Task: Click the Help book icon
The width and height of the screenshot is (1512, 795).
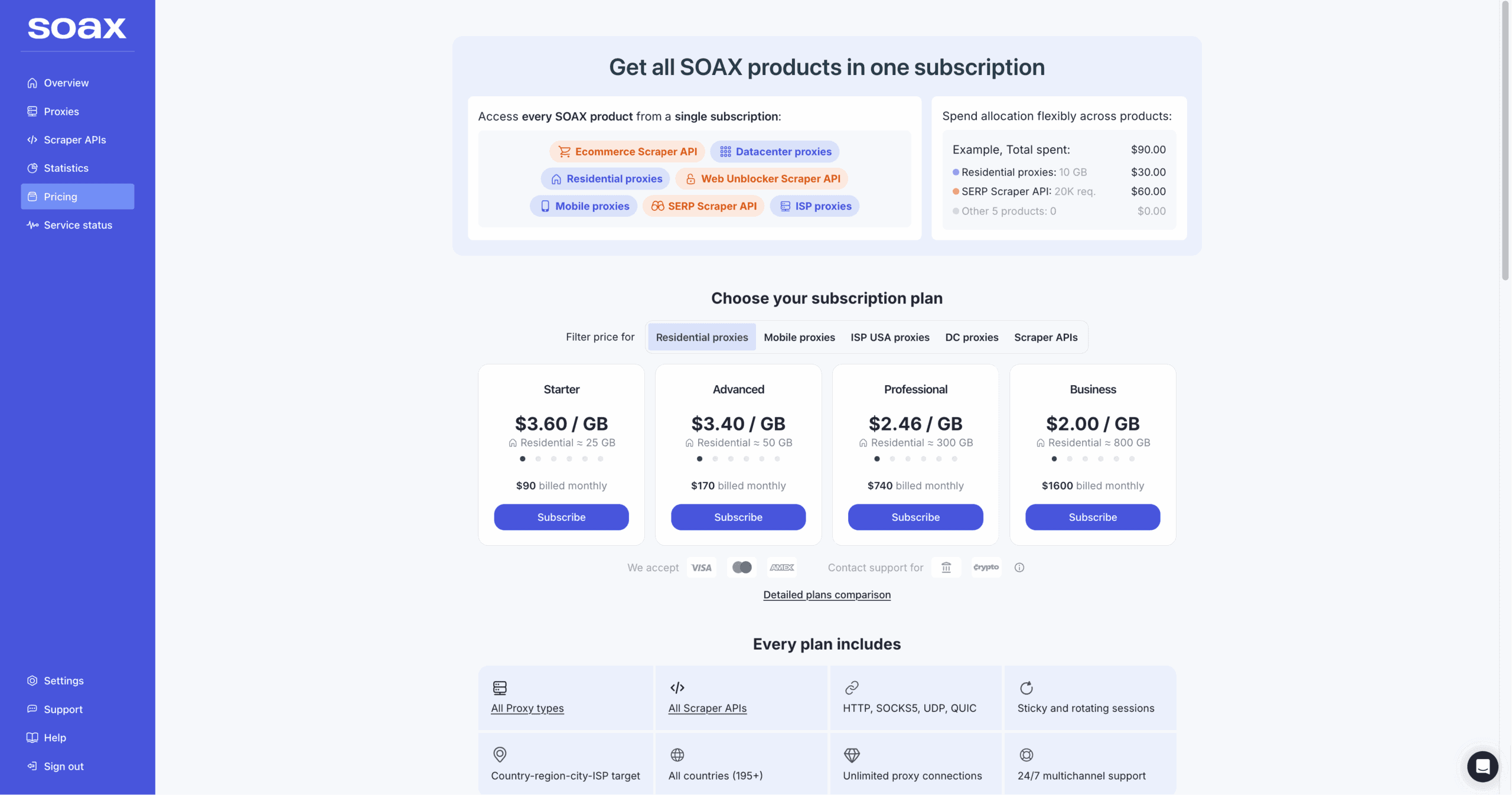Action: (32, 737)
